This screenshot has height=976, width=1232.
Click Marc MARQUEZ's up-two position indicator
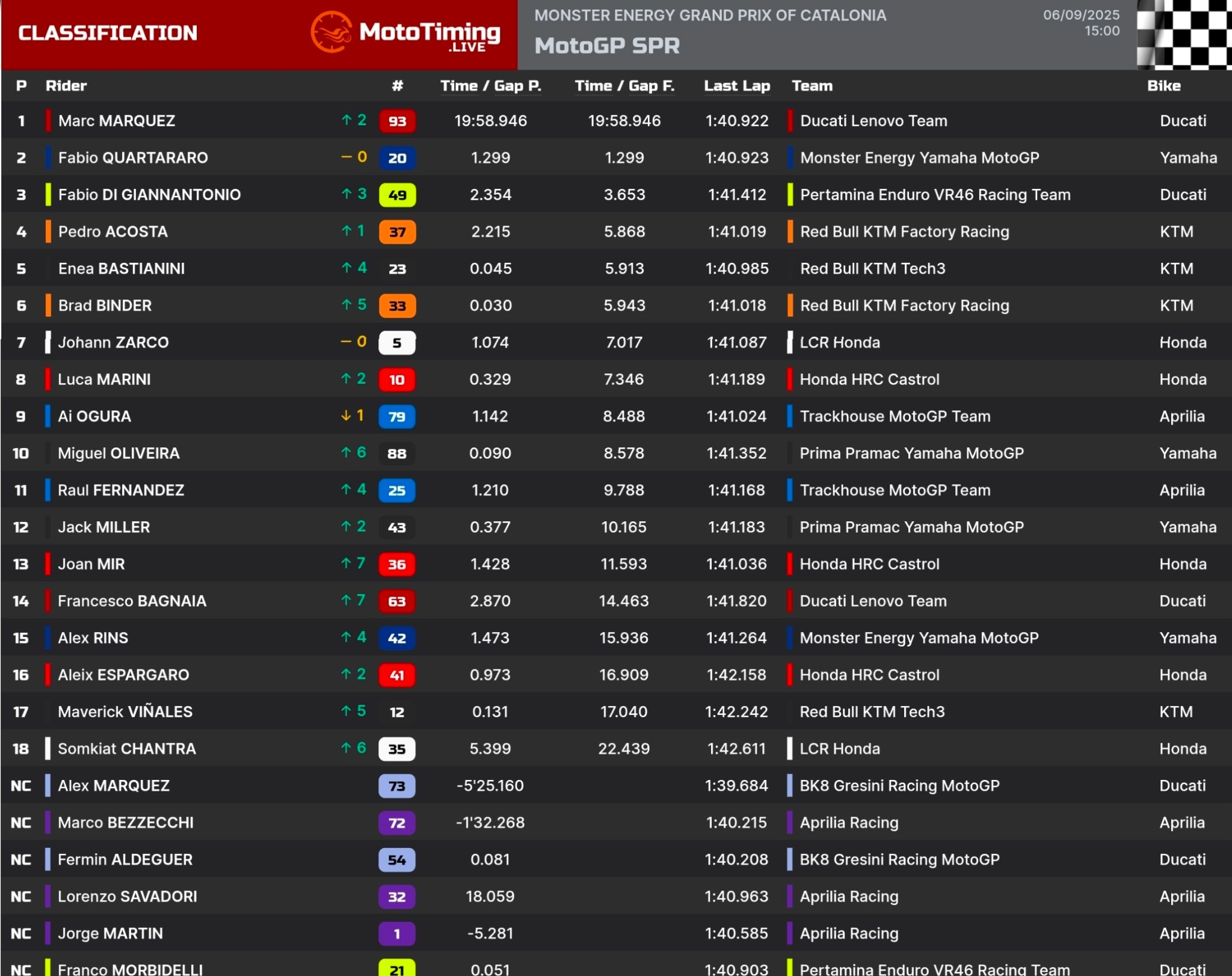354,120
